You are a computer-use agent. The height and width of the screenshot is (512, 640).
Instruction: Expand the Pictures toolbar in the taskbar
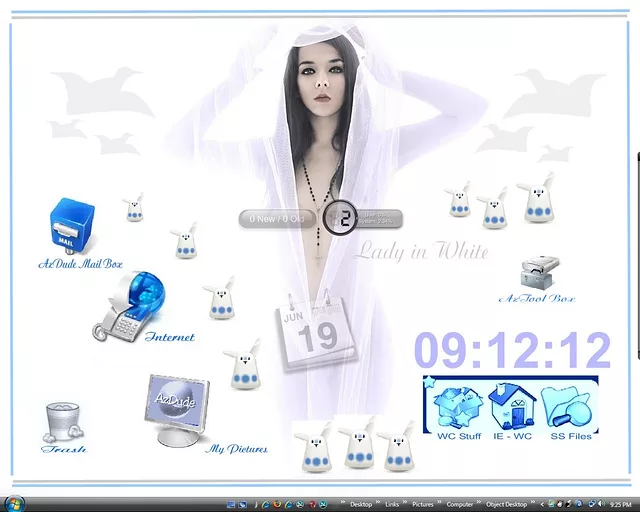coord(422,504)
